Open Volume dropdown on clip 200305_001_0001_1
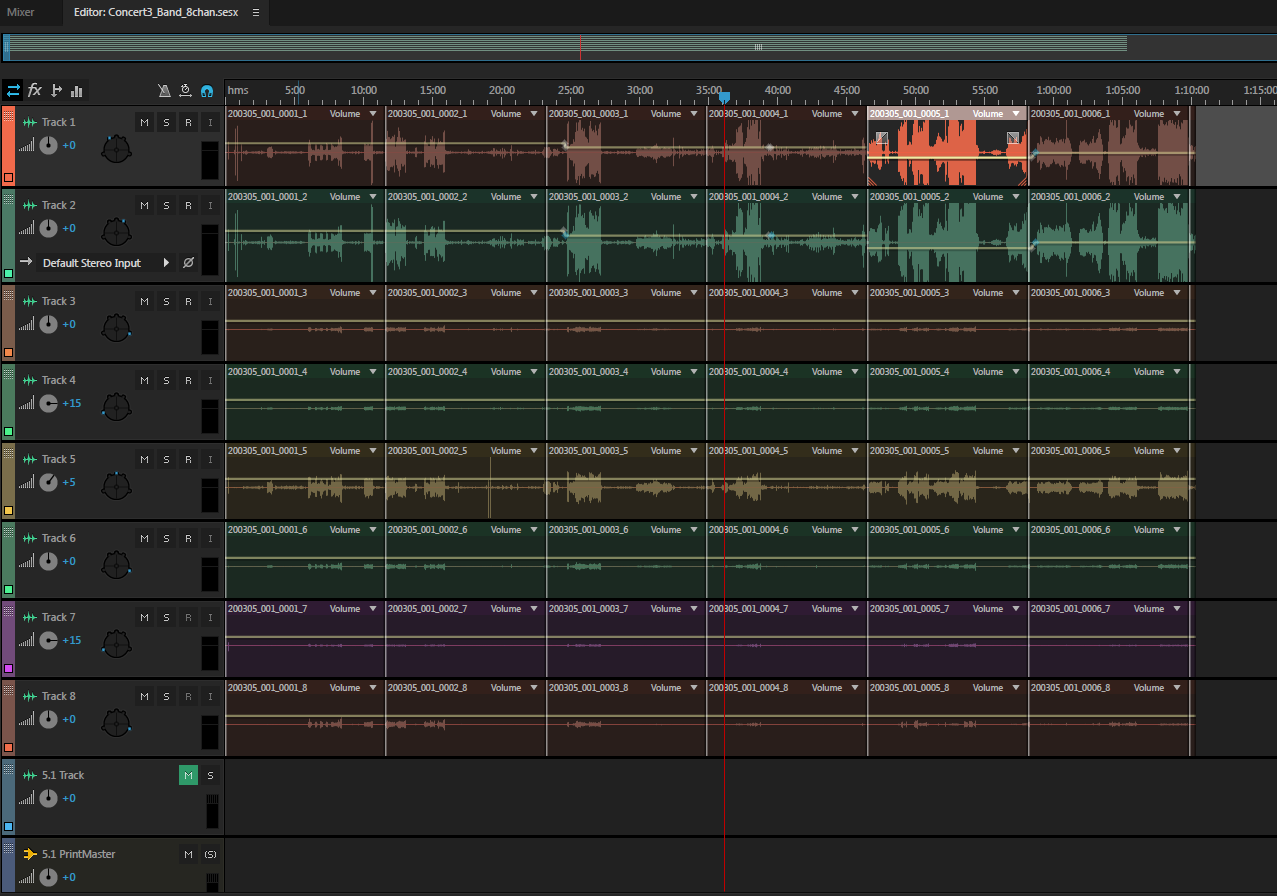This screenshot has height=896, width=1277. pyautogui.click(x=372, y=114)
